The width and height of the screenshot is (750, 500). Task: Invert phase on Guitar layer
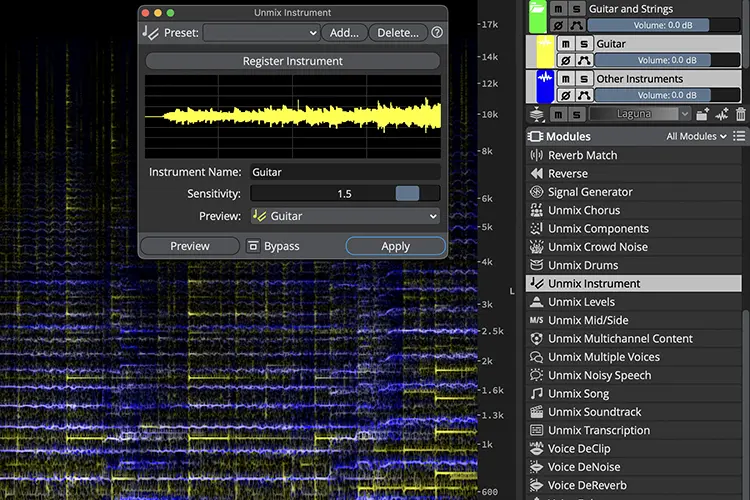click(x=565, y=60)
